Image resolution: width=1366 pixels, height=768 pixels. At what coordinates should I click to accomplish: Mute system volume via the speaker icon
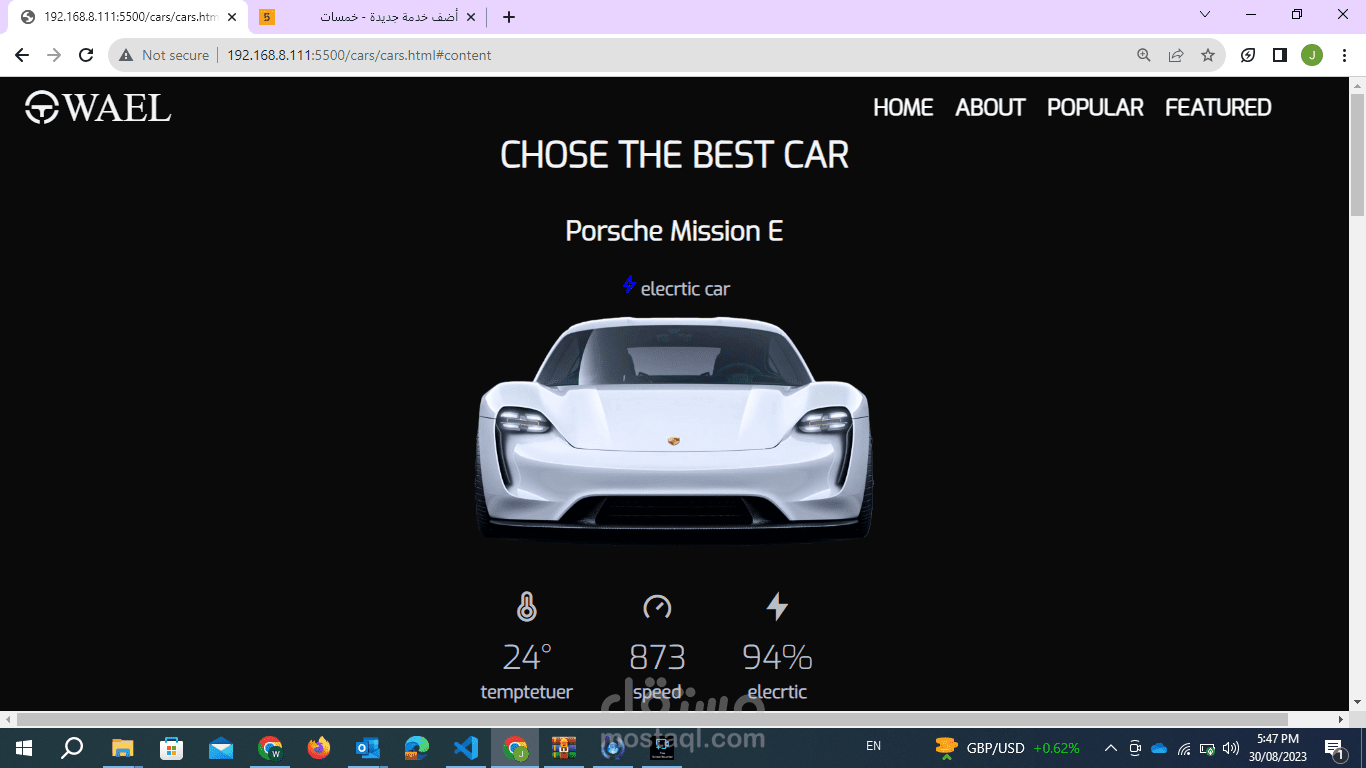pyautogui.click(x=1232, y=747)
